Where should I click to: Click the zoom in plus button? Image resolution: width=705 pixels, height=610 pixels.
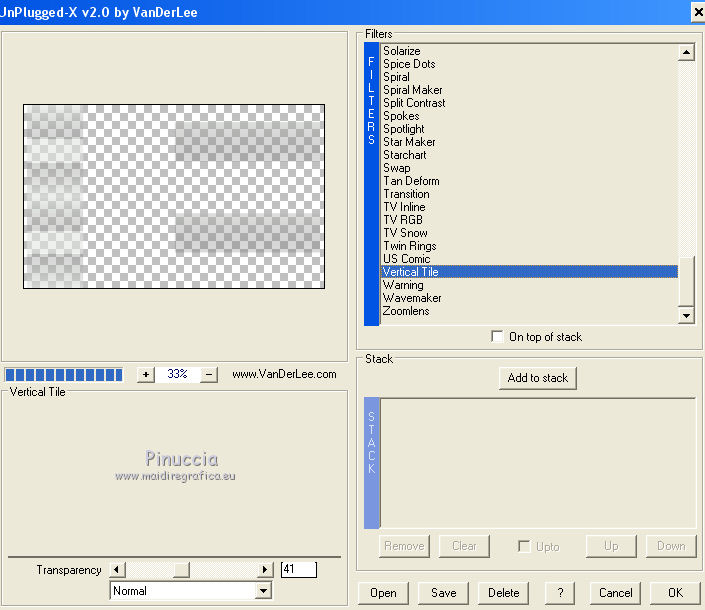tap(146, 374)
